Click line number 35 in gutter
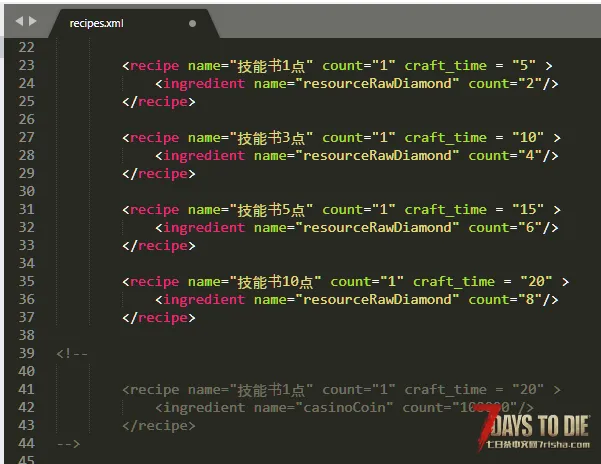Image resolution: width=601 pixels, height=464 pixels. [x=26, y=281]
